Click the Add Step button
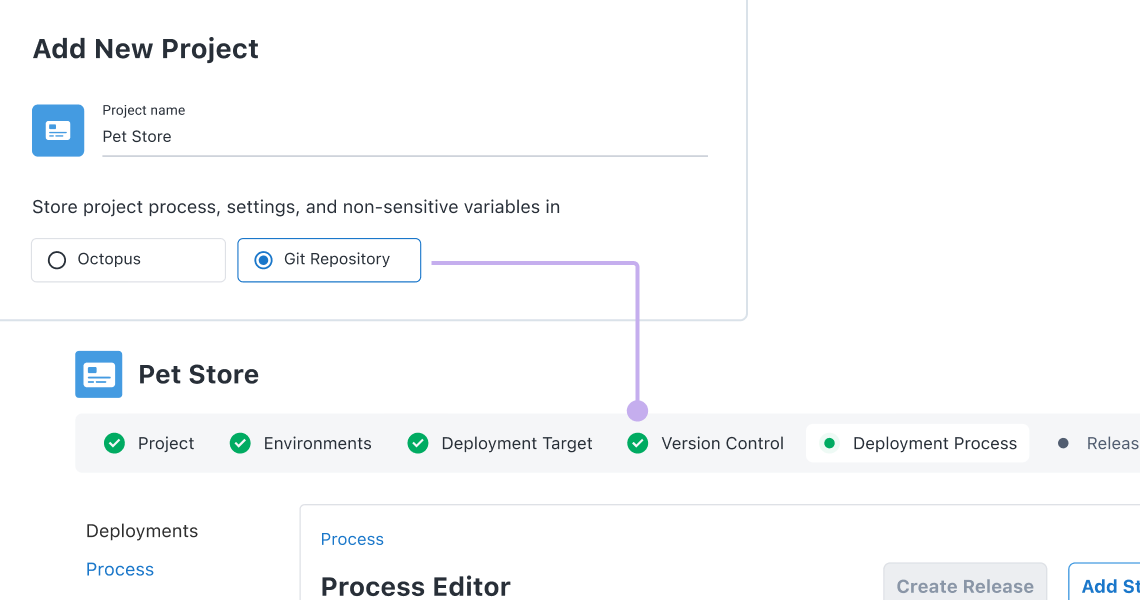The width and height of the screenshot is (1140, 600). pos(1104,585)
